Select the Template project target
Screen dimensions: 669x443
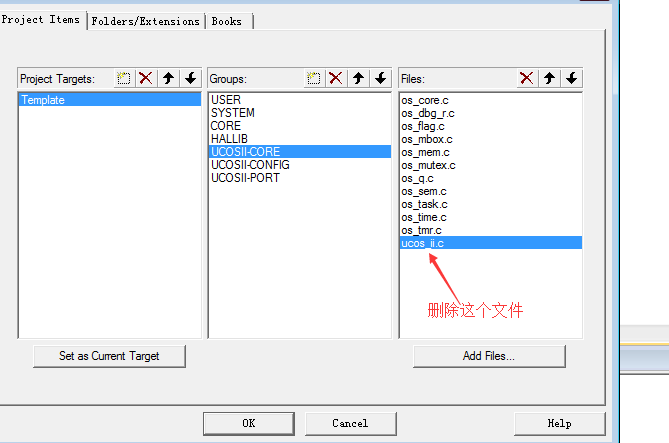110,100
